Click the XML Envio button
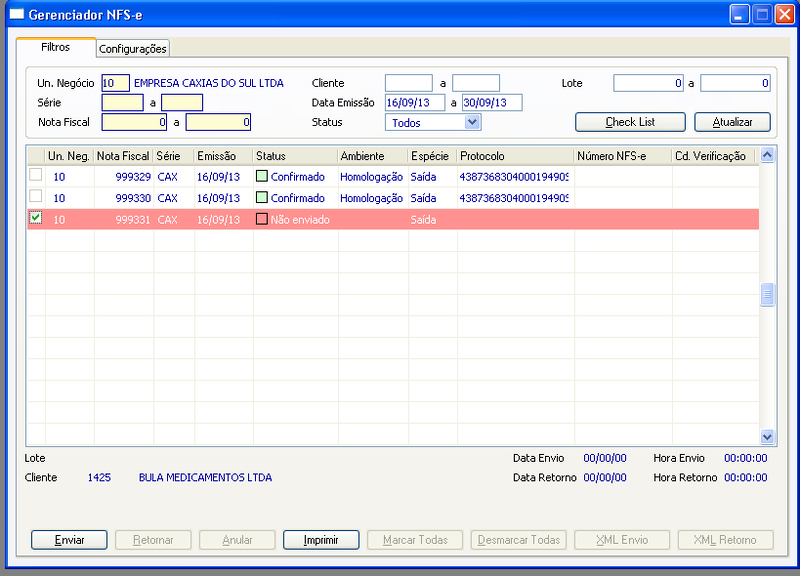The height and width of the screenshot is (576, 800). pyautogui.click(x=622, y=540)
